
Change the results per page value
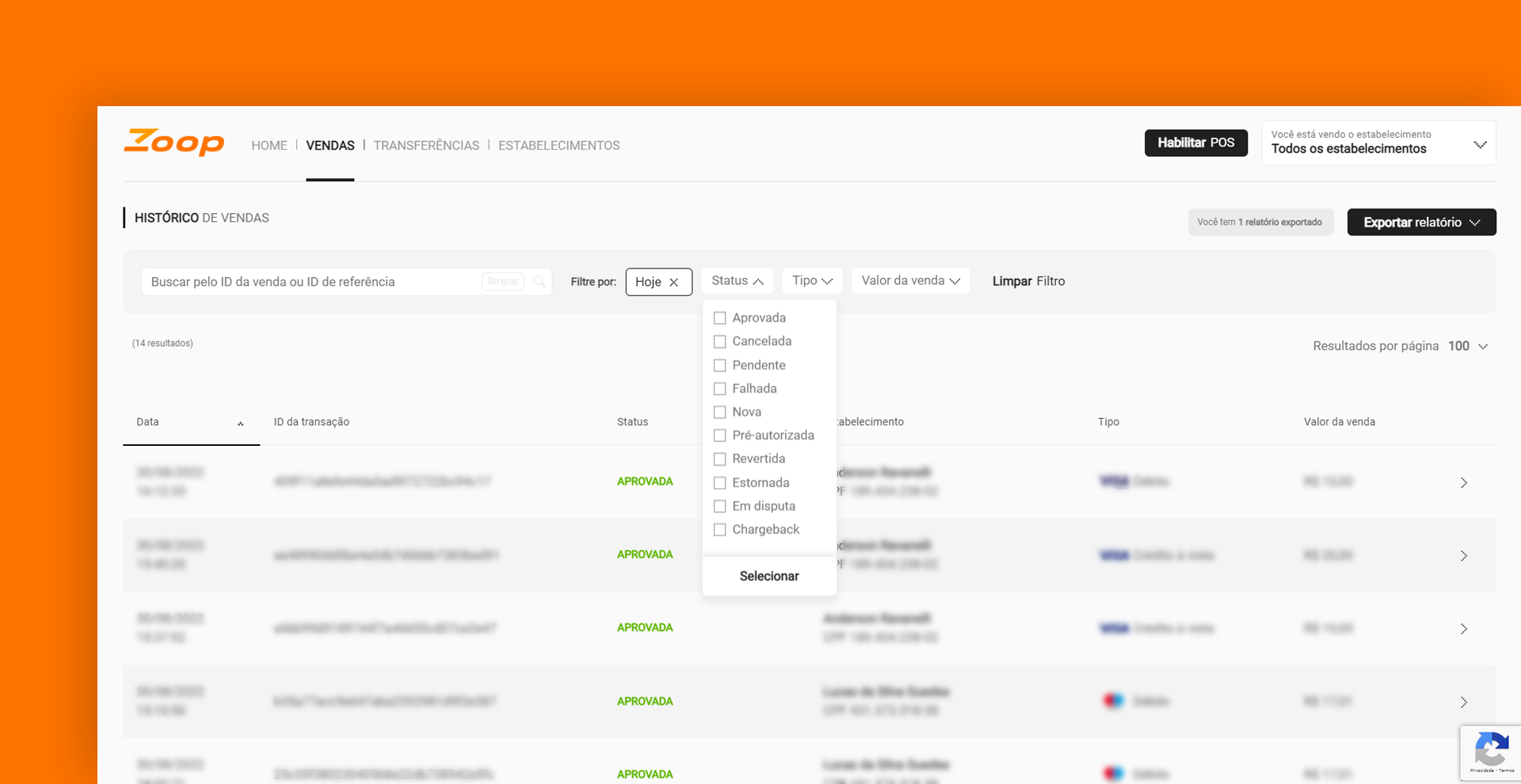click(1468, 346)
